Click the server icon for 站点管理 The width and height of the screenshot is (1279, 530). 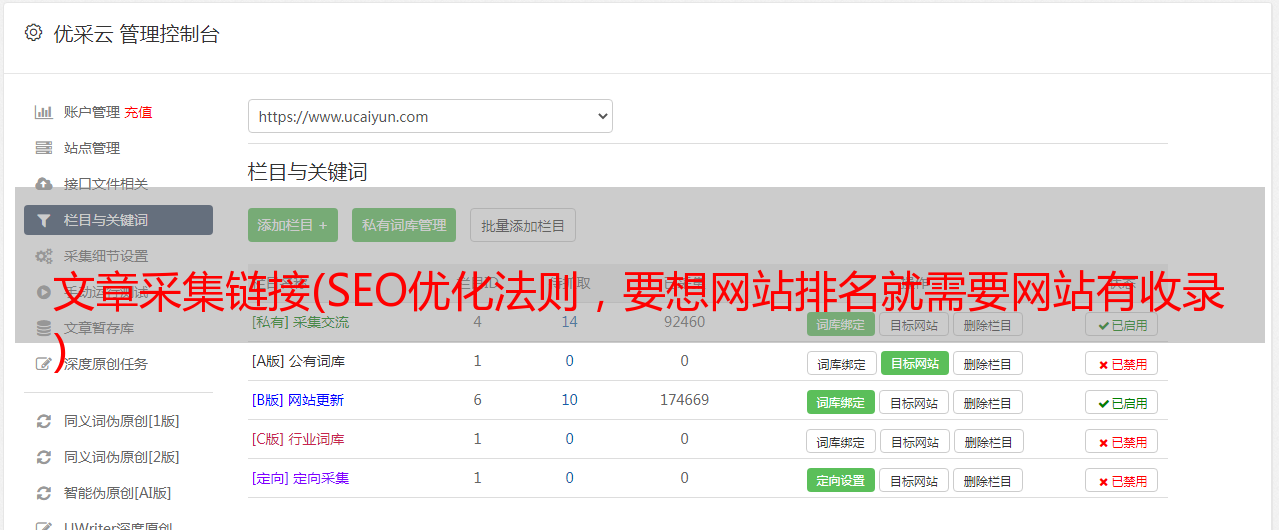pos(44,148)
